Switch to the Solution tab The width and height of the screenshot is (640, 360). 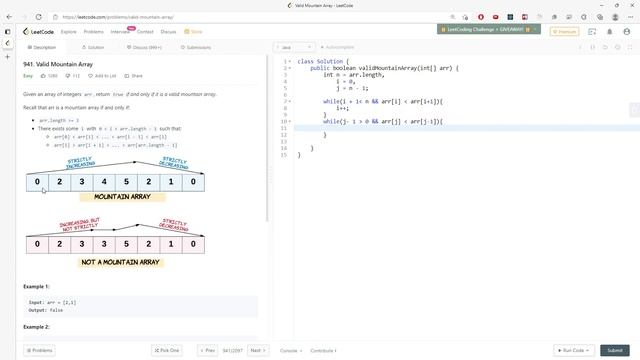(x=93, y=47)
